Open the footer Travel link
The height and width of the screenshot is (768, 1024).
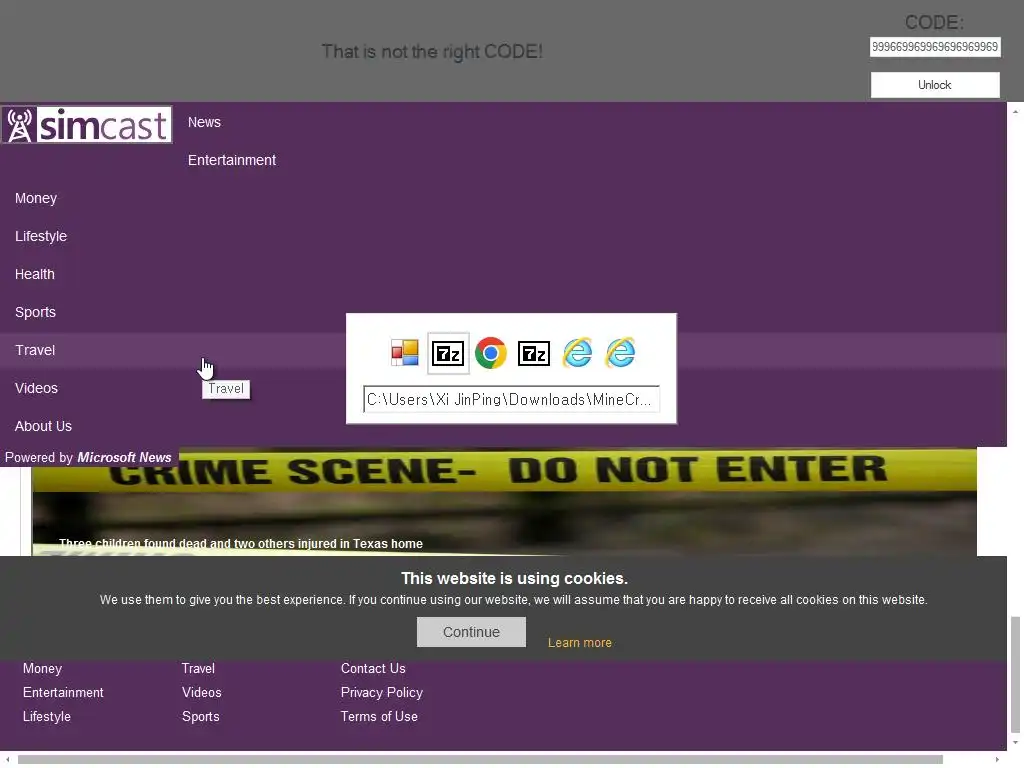(x=198, y=668)
